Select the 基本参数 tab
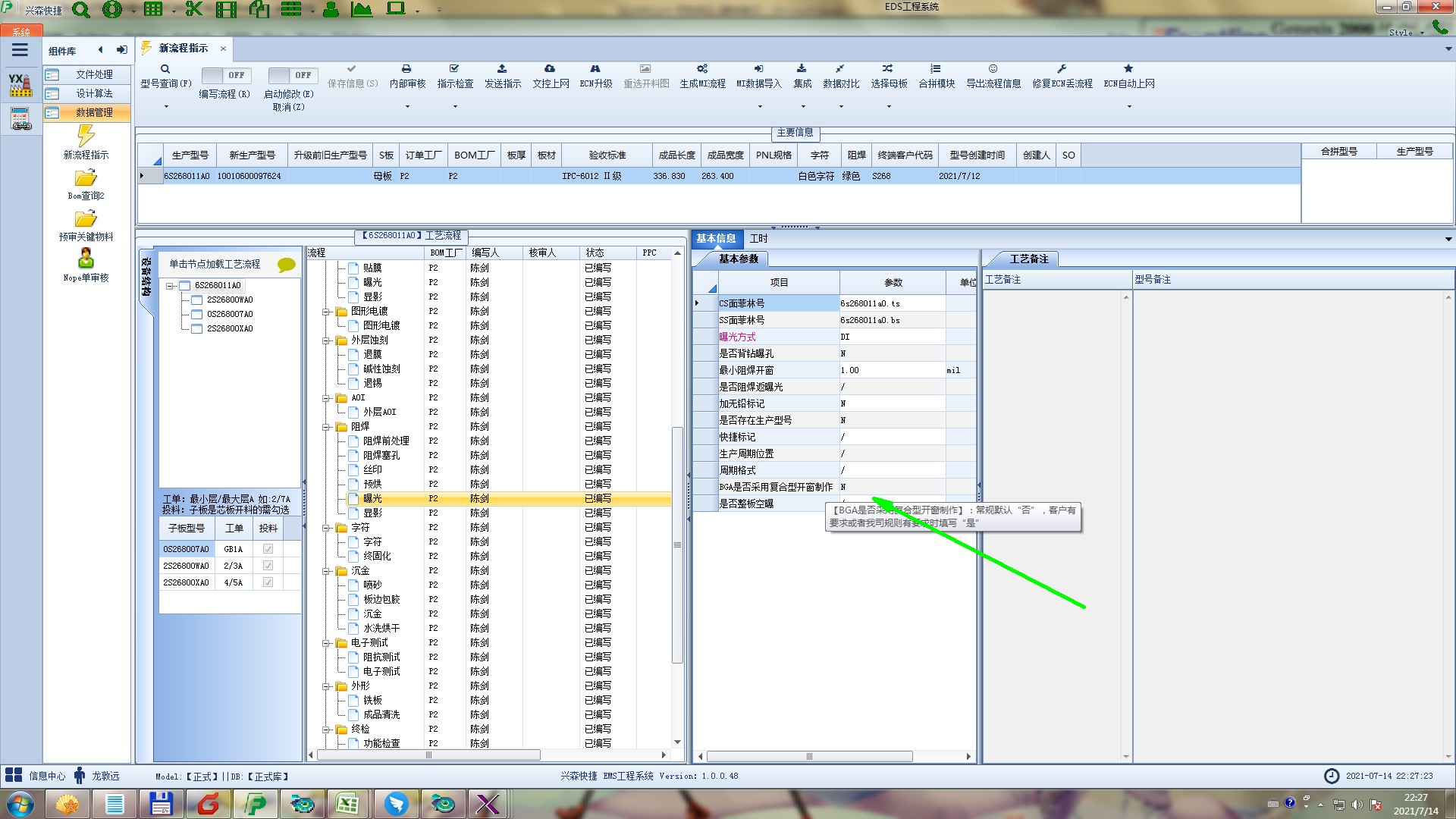Image resolution: width=1456 pixels, height=819 pixels. (x=738, y=259)
